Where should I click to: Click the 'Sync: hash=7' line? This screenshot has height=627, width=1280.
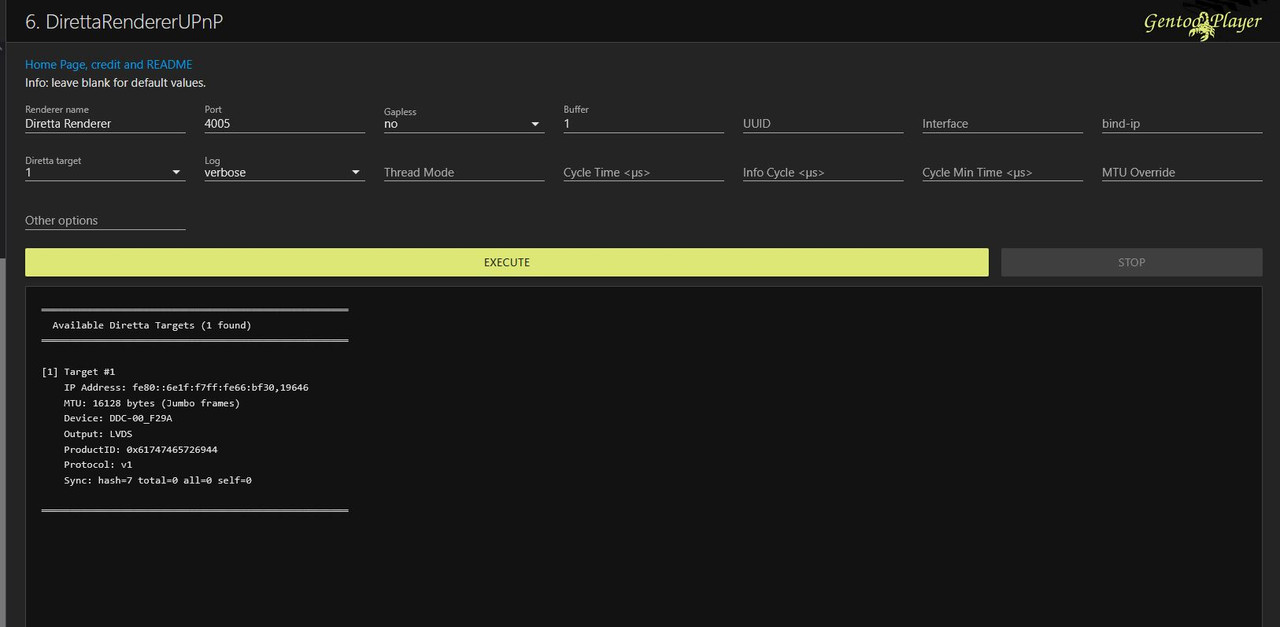(158, 481)
